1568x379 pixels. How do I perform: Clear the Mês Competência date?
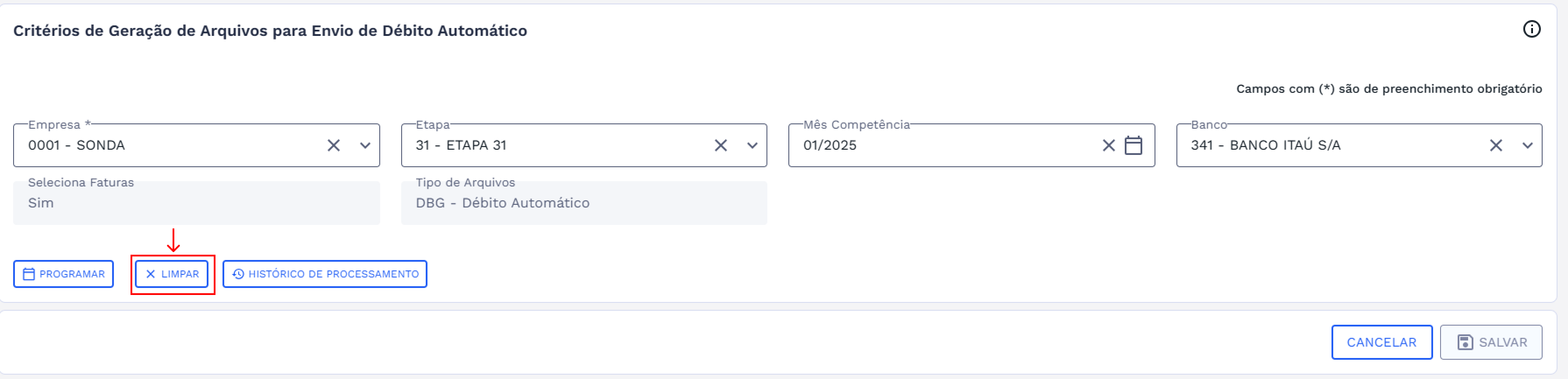1109,145
